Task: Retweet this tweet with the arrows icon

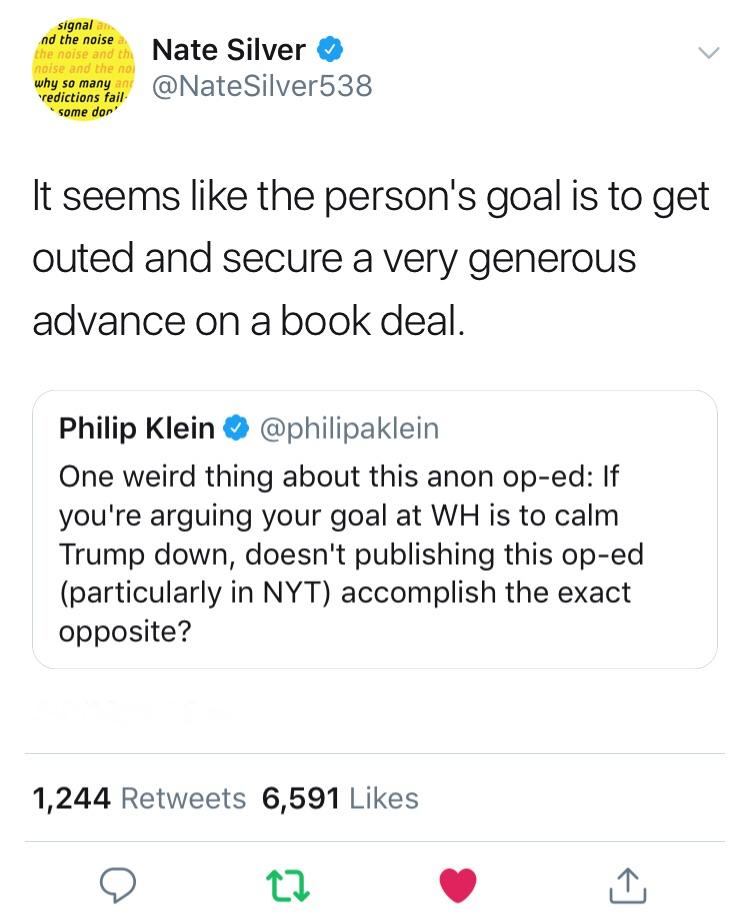Action: tap(288, 884)
